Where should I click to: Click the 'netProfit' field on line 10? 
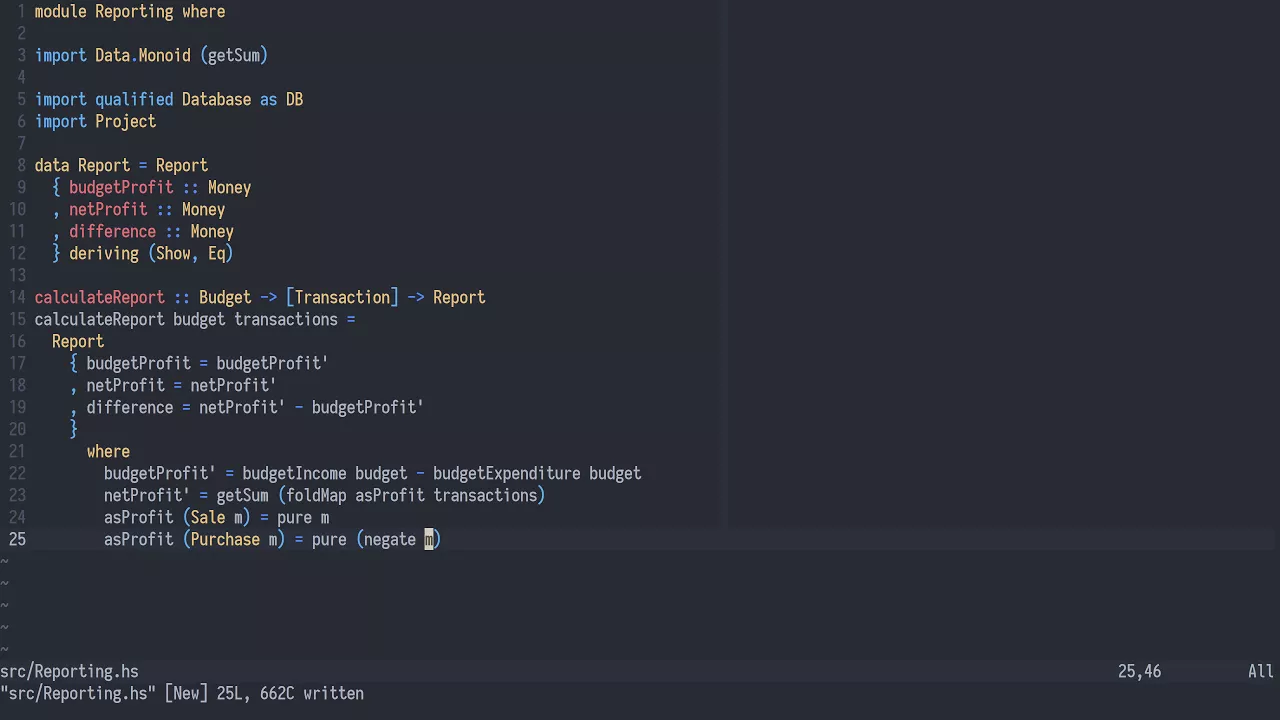[x=108, y=210]
